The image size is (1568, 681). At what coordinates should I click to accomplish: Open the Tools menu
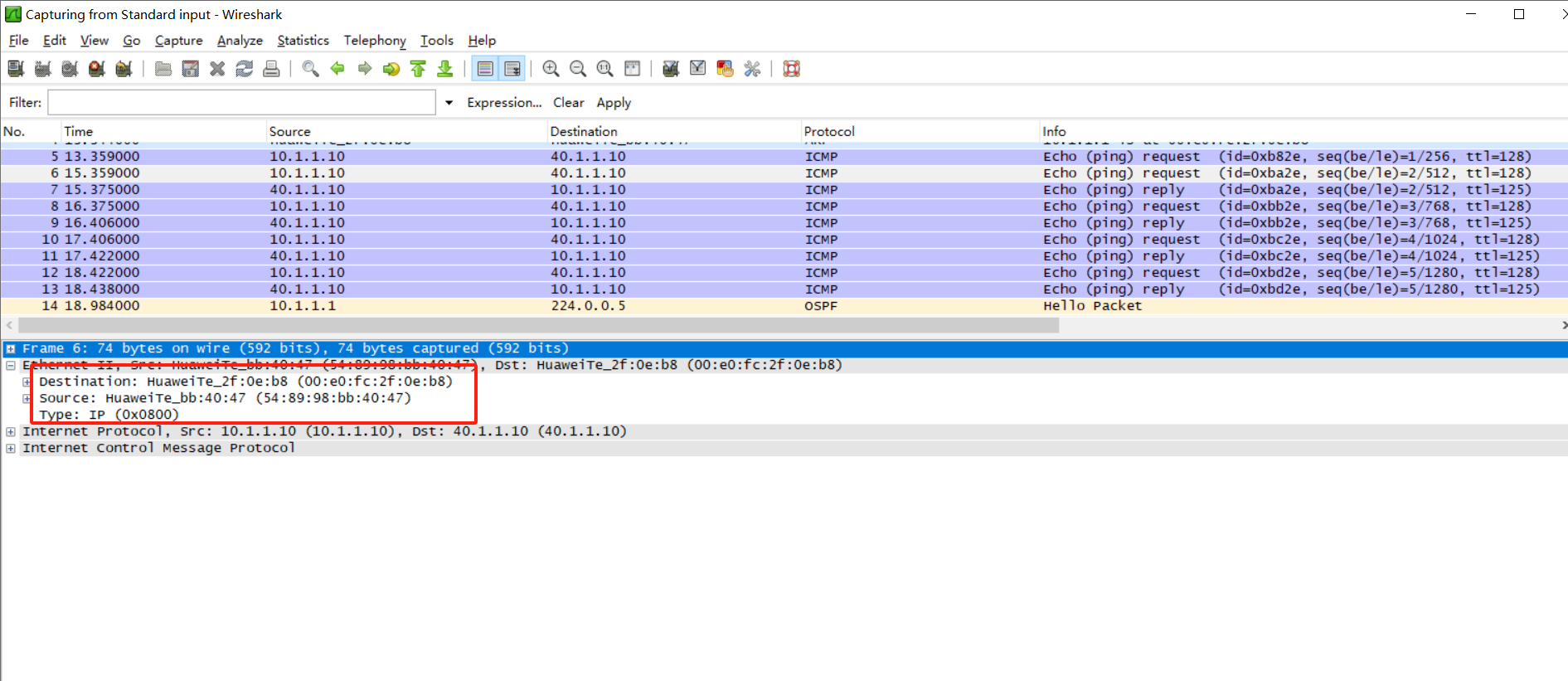(x=437, y=41)
